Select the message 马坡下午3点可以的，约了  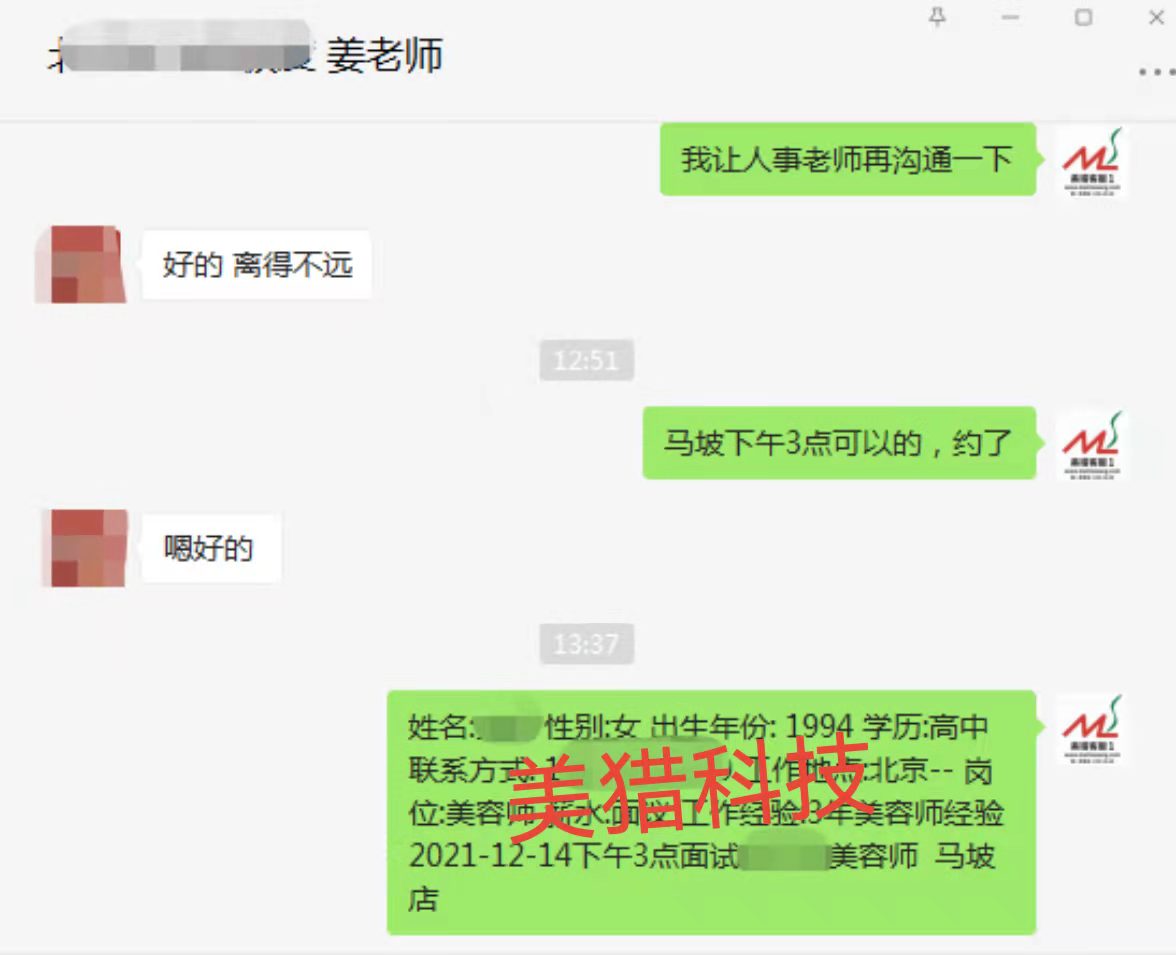[x=839, y=443]
